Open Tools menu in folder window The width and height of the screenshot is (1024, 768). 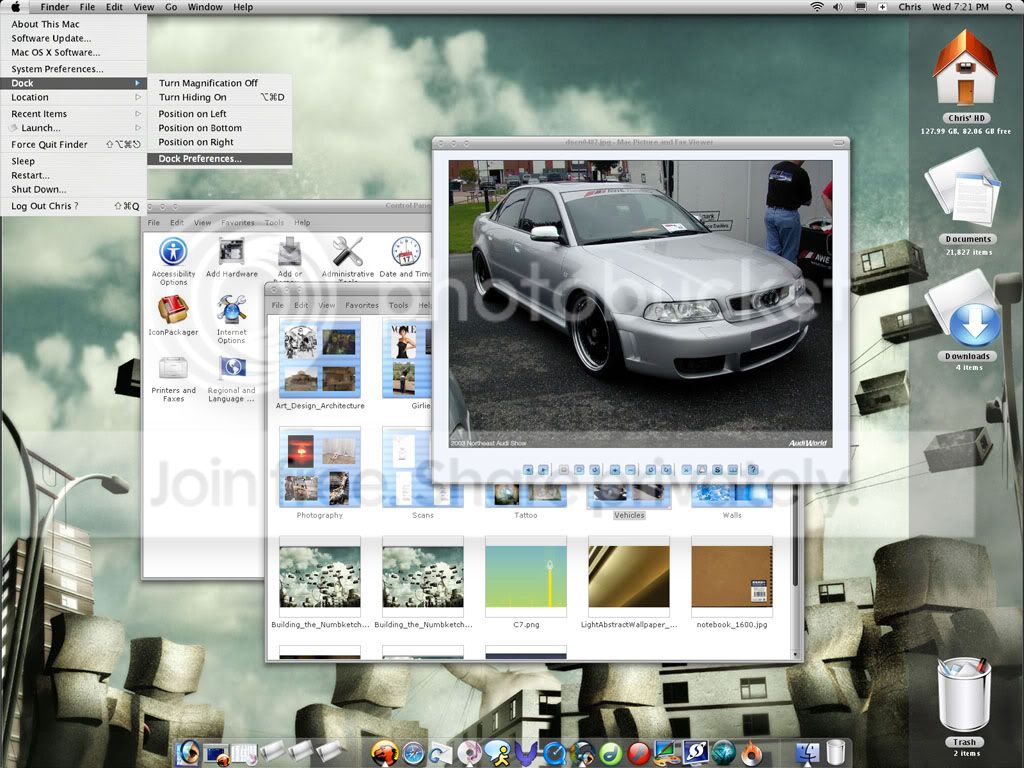tap(398, 305)
